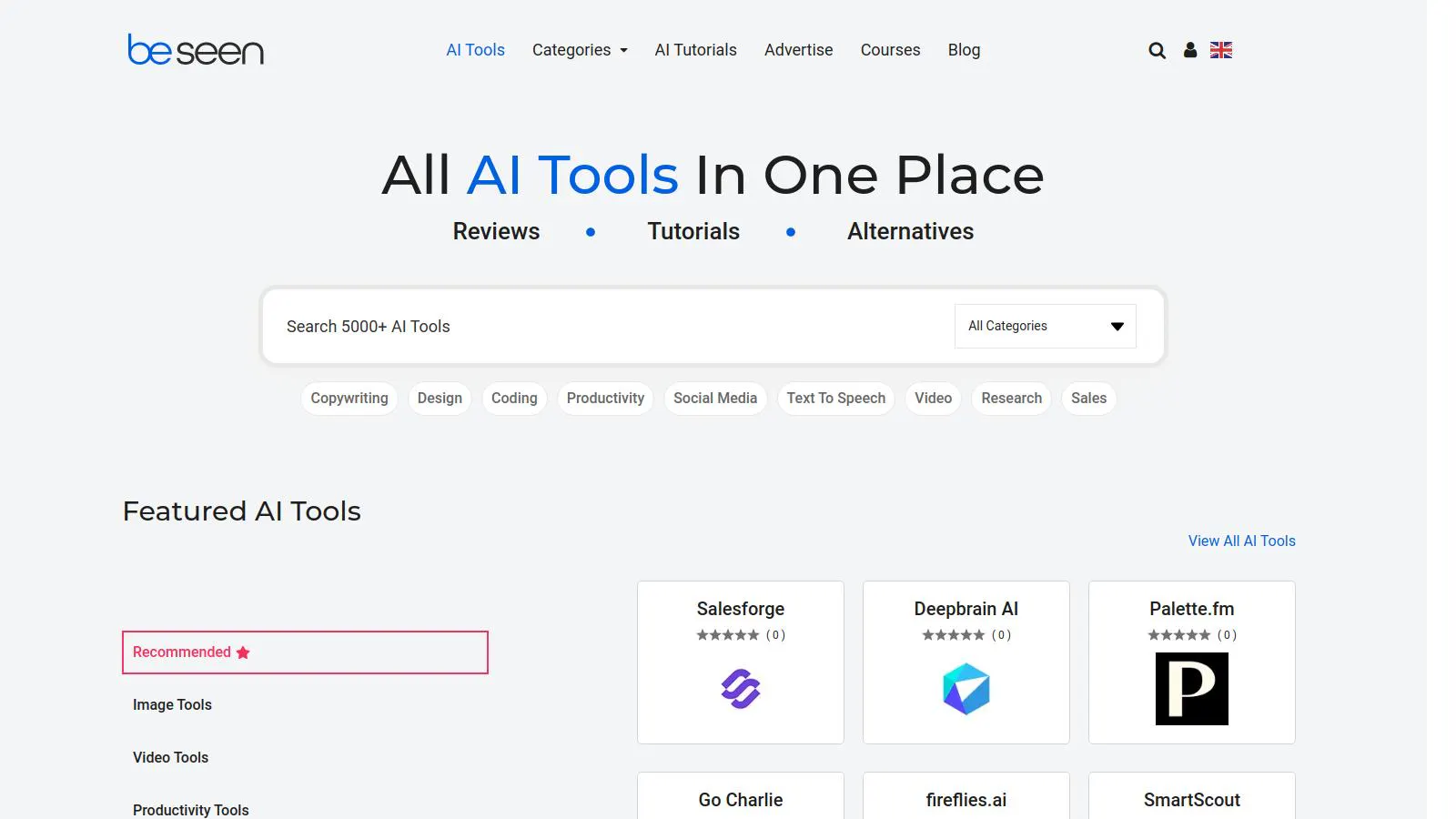This screenshot has width=1456, height=819.
Task: Go to Courses in navigation
Action: (891, 50)
